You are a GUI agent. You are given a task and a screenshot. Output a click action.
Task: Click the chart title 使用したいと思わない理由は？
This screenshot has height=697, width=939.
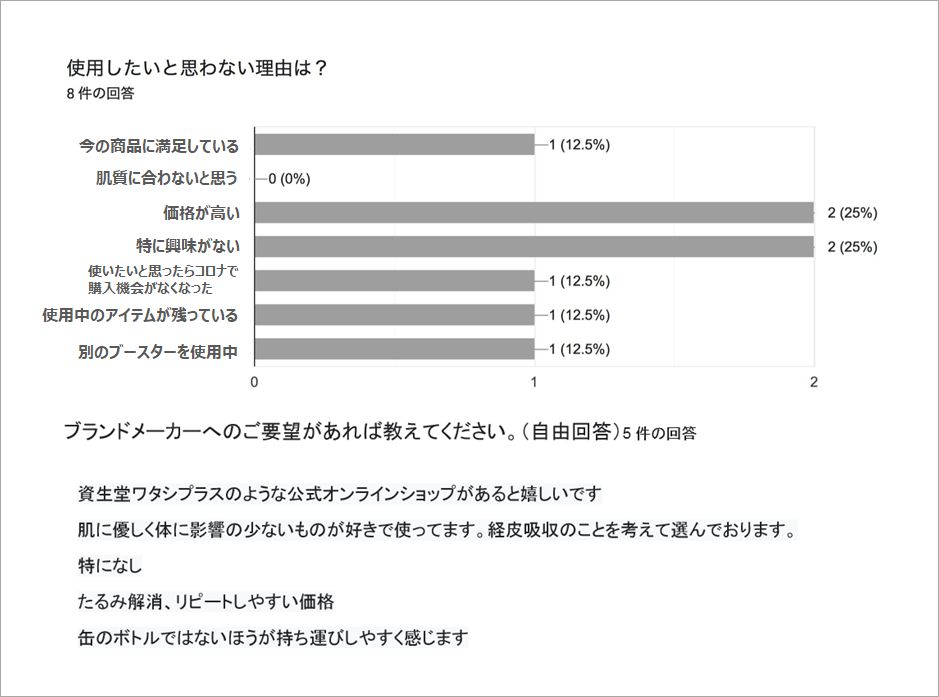[x=197, y=68]
